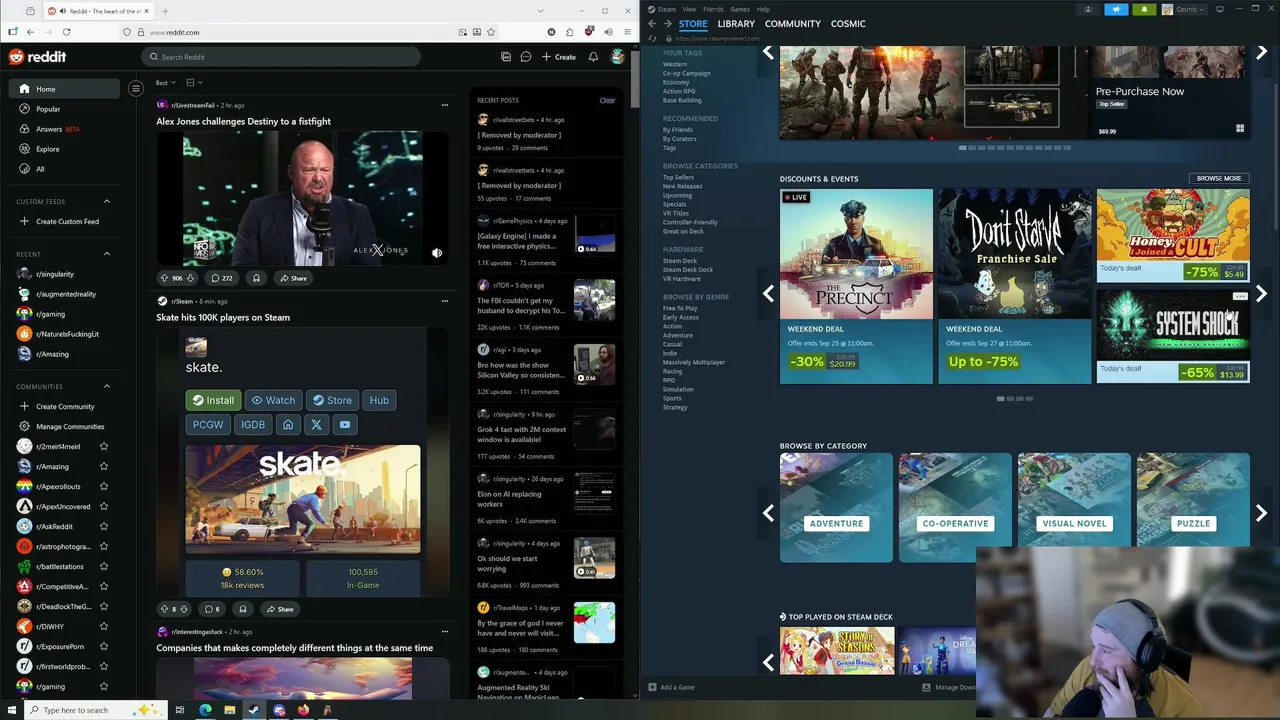This screenshot has height=720, width=1280.
Task: Bookmark this page with star icon
Action: point(491,32)
